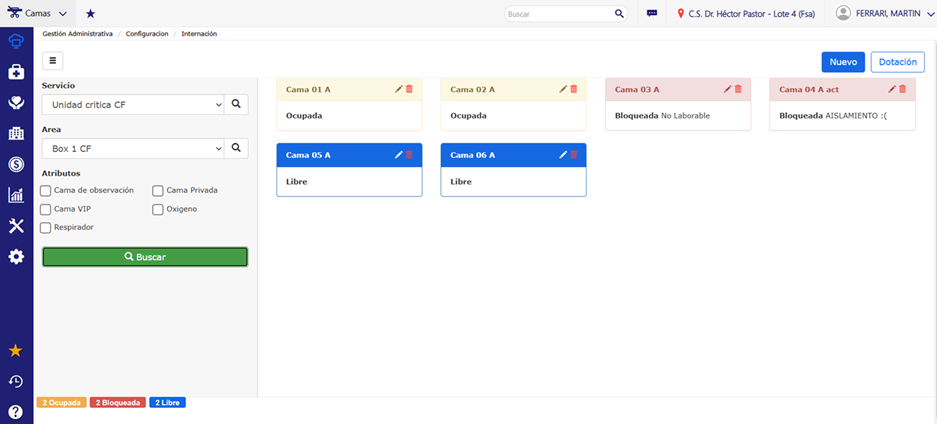This screenshot has height=424, width=937.
Task: Filter by 2 Ocupada badge
Action: pos(62,403)
